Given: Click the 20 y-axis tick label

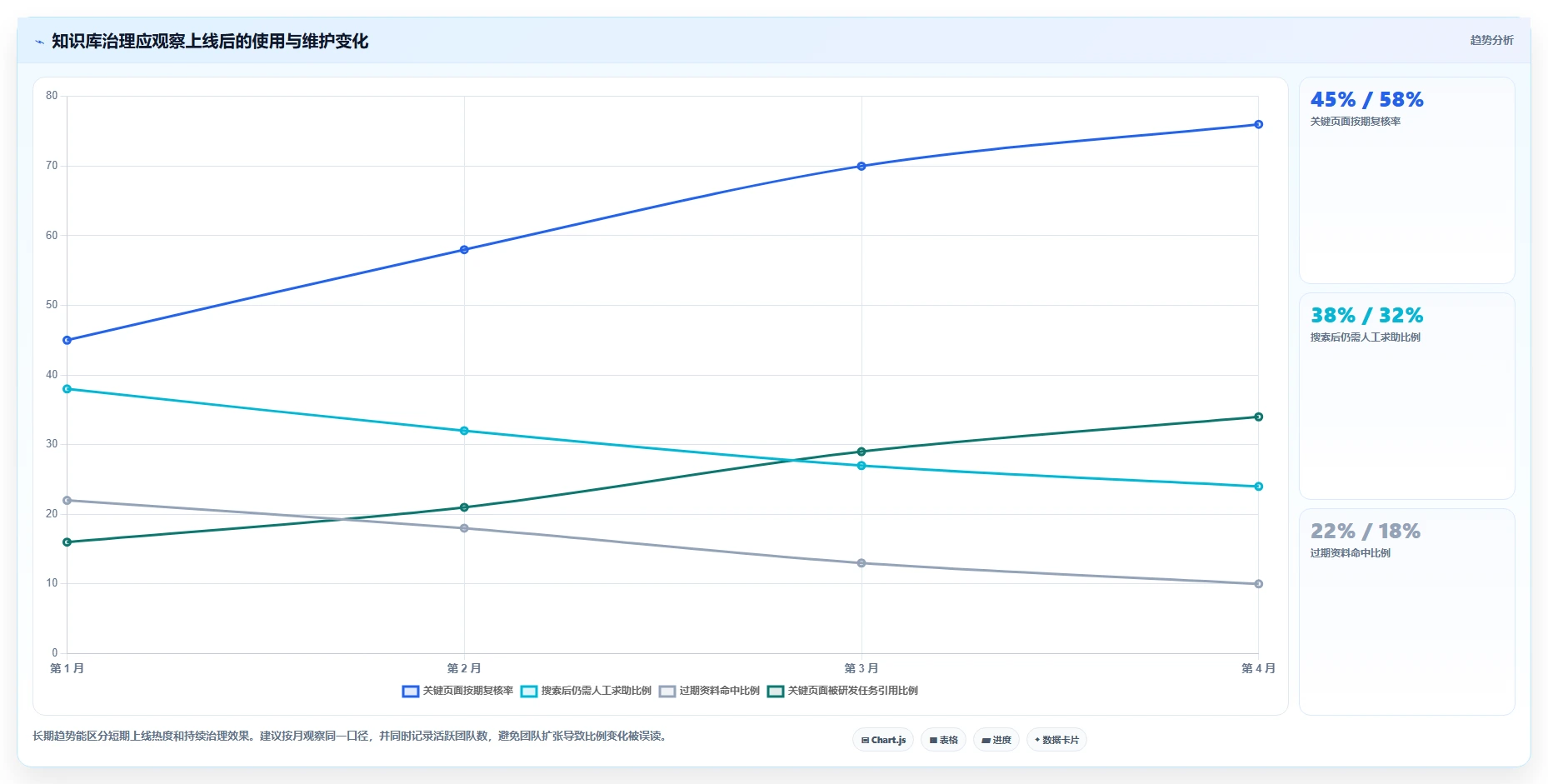Looking at the screenshot, I should coord(52,514).
